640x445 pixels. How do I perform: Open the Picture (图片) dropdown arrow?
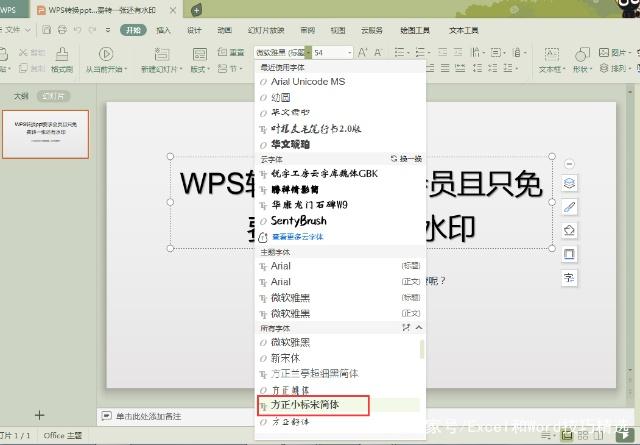[629, 53]
